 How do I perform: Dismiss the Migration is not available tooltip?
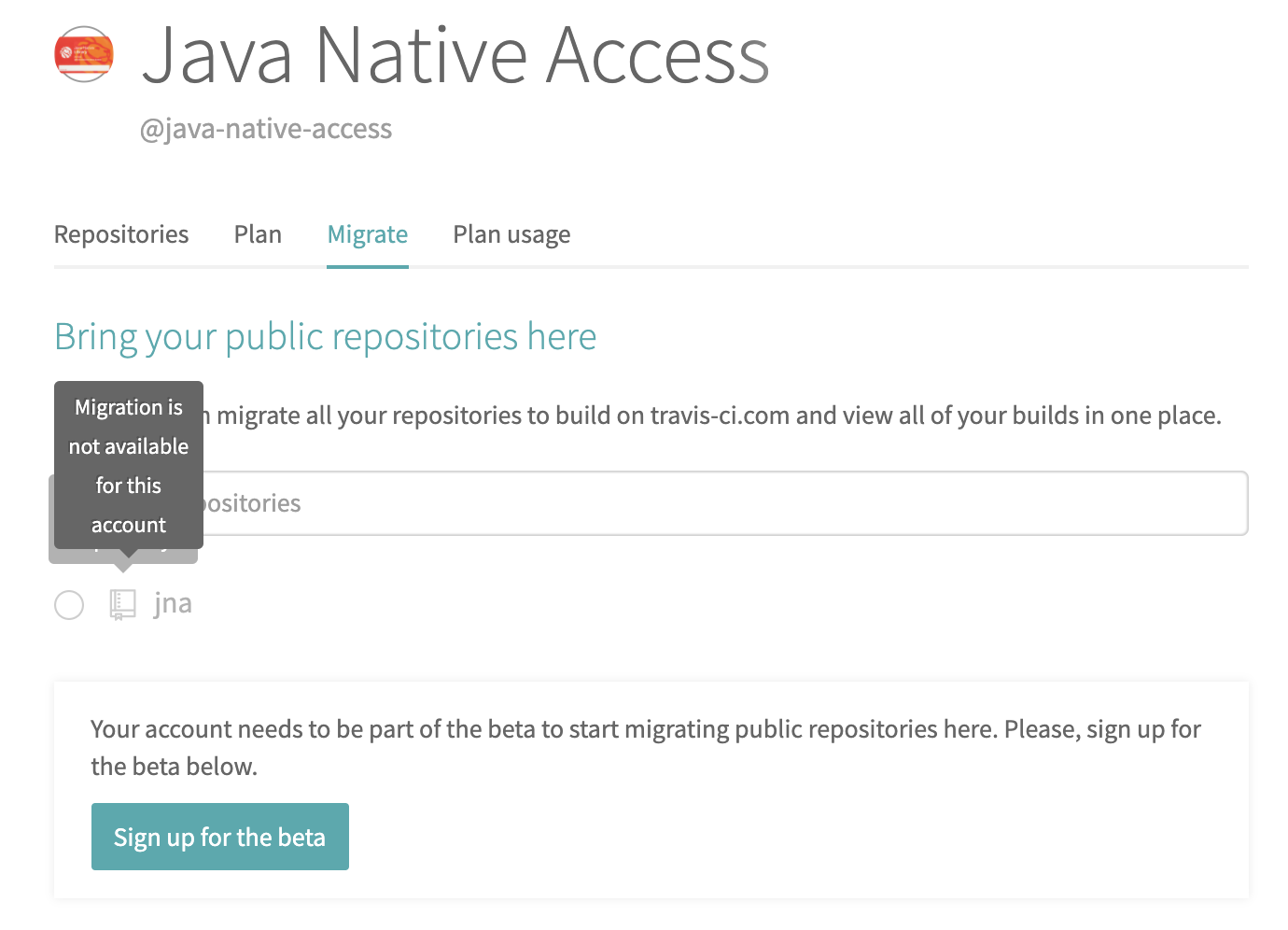(x=128, y=465)
